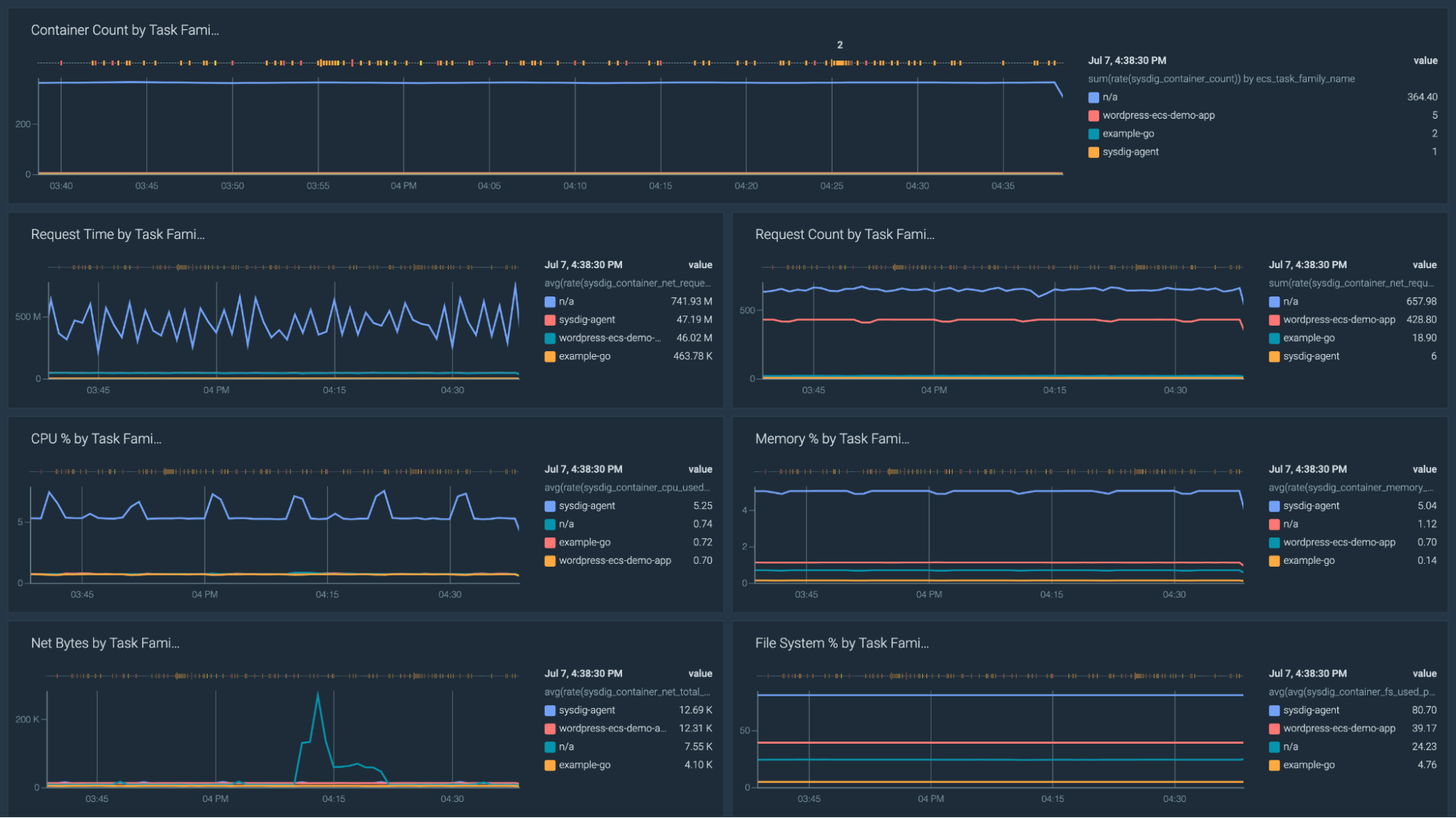Select wordpress-ecs-demo-app label in Request Count legend
The height and width of the screenshot is (818, 1456).
(x=1339, y=320)
